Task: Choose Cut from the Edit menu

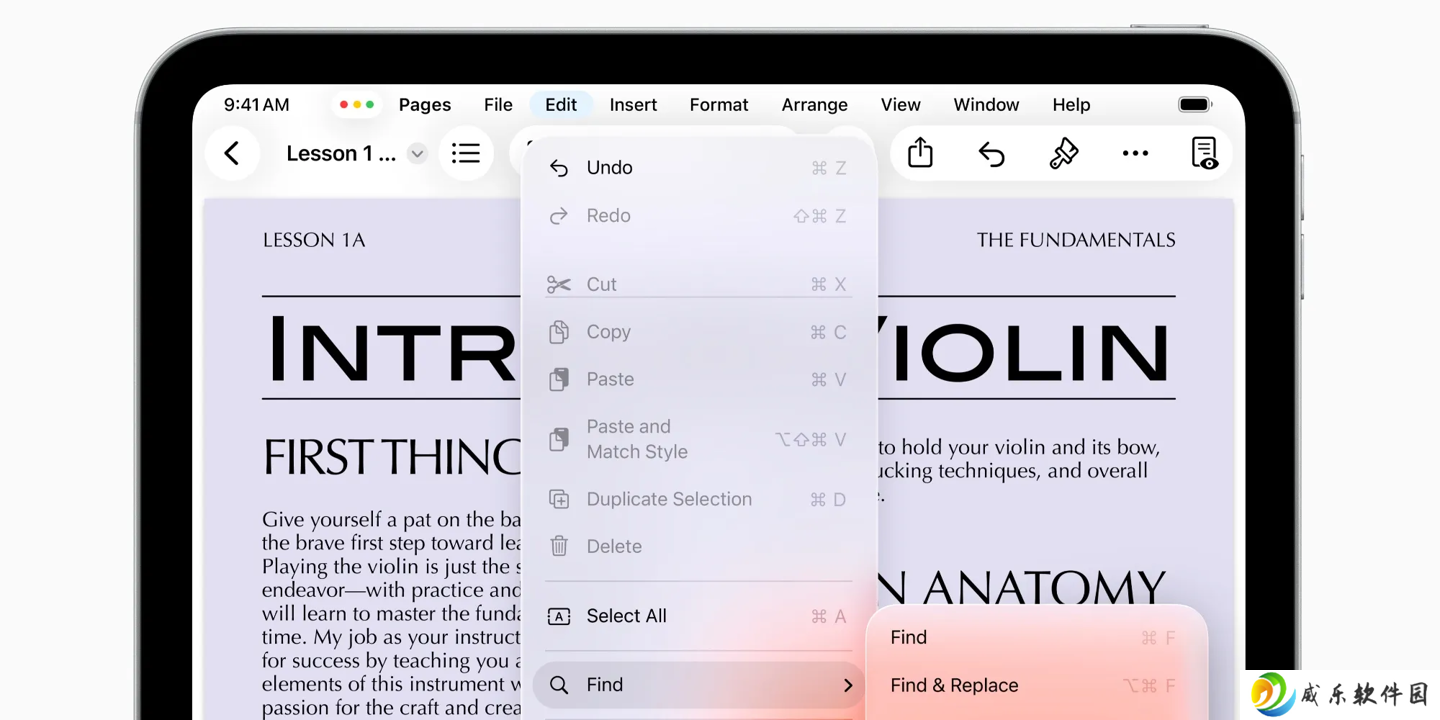Action: 698,284
